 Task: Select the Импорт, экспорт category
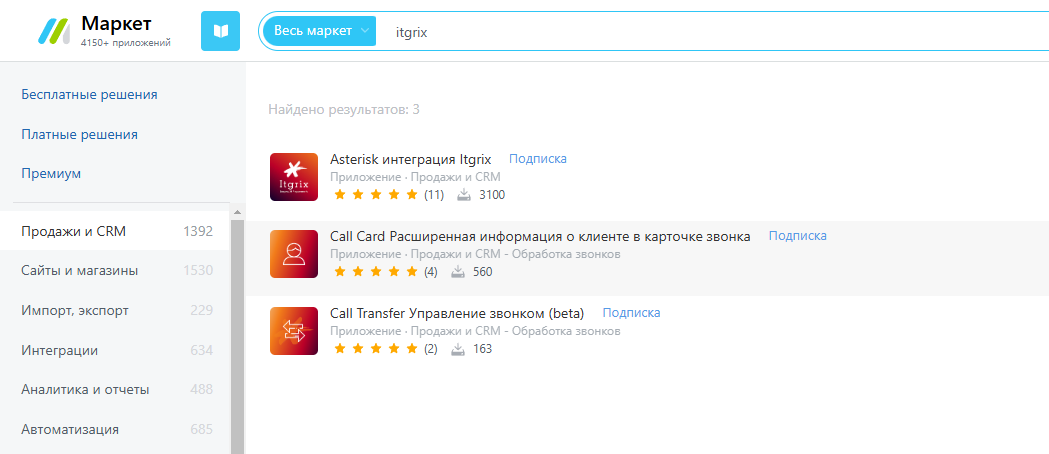tap(114, 310)
